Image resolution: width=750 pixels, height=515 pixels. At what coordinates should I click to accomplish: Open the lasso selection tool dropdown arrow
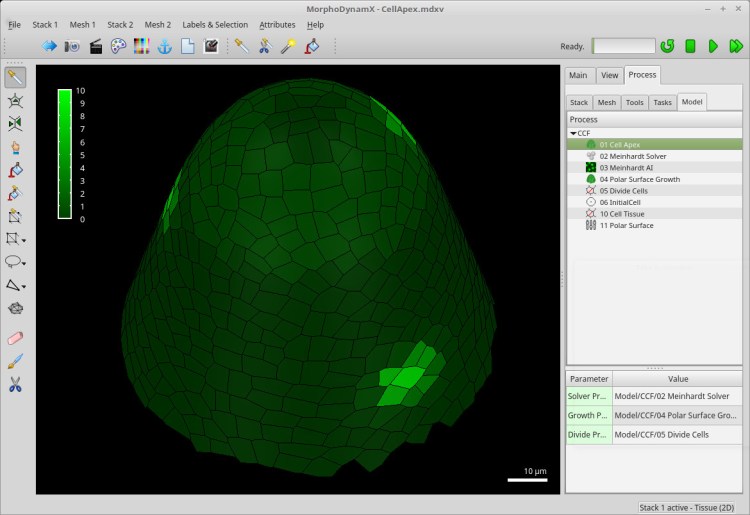coord(24,264)
